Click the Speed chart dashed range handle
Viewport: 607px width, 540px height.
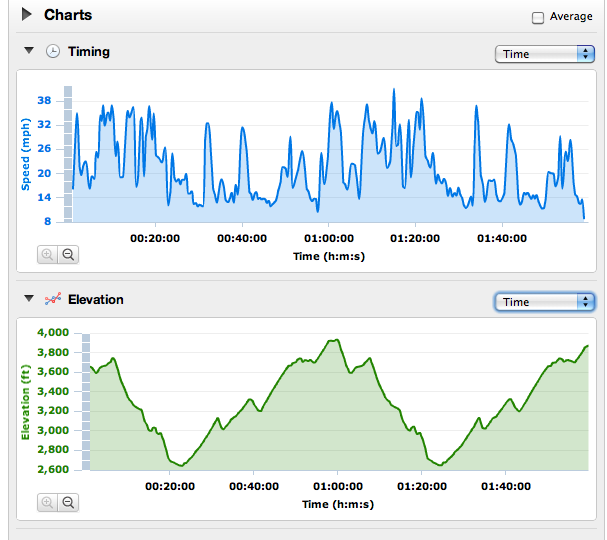coord(68,154)
